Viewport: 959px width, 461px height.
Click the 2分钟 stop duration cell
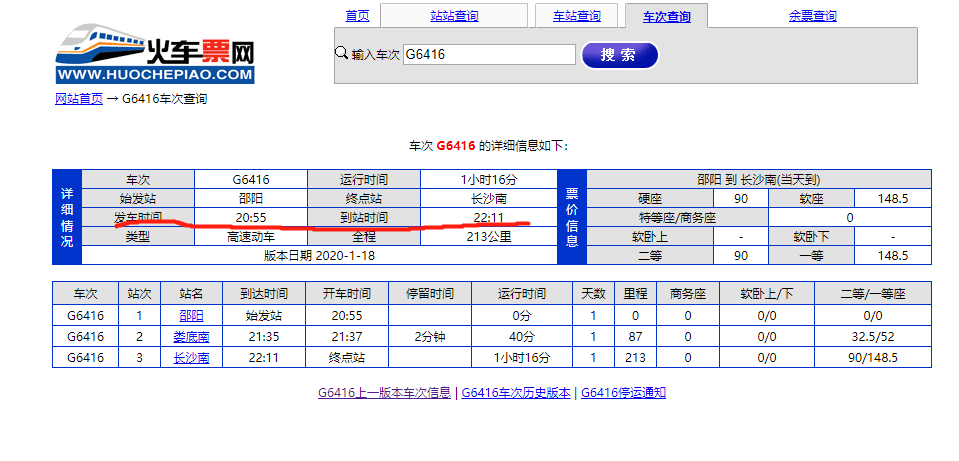(x=430, y=337)
